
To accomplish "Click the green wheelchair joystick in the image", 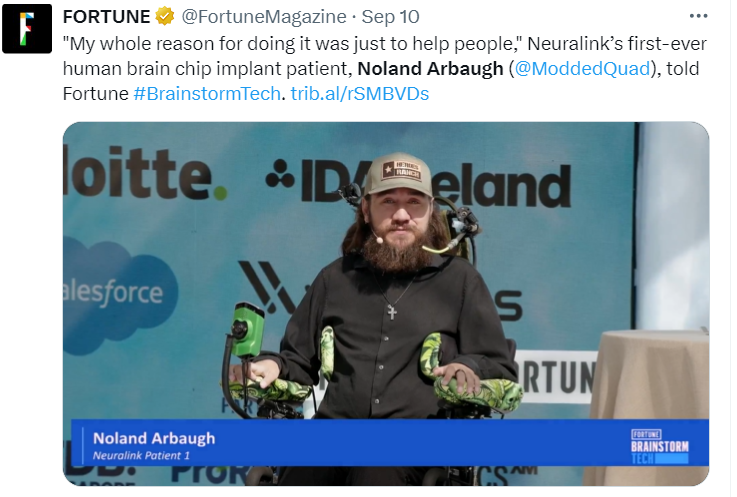I will 246,329.
